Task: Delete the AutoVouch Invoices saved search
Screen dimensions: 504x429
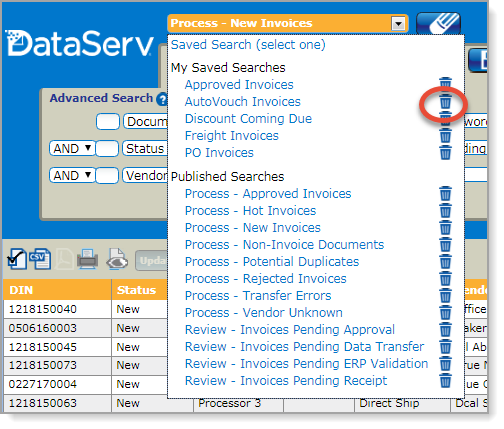Action: coord(445,101)
